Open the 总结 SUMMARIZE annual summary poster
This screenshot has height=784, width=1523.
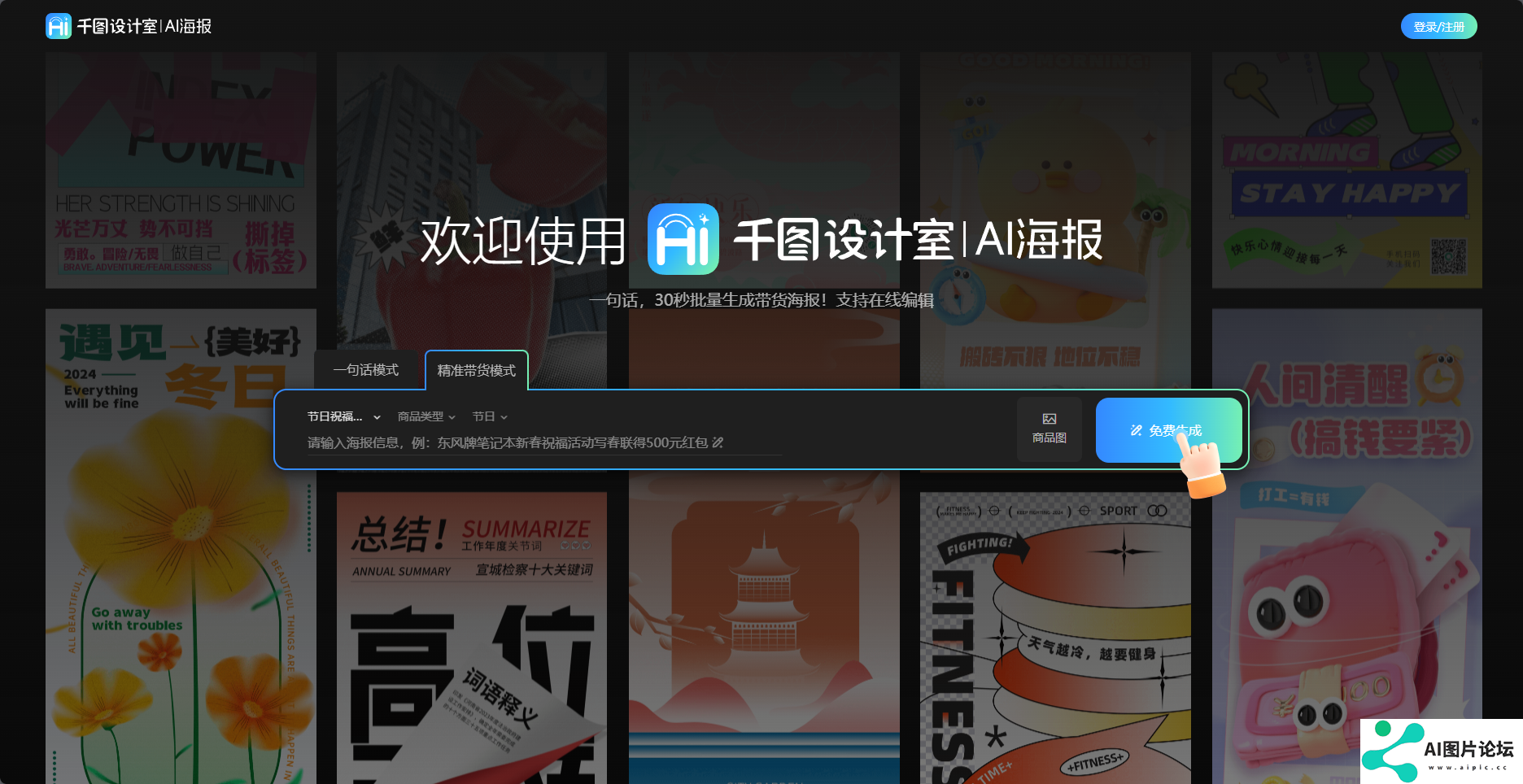click(472, 638)
